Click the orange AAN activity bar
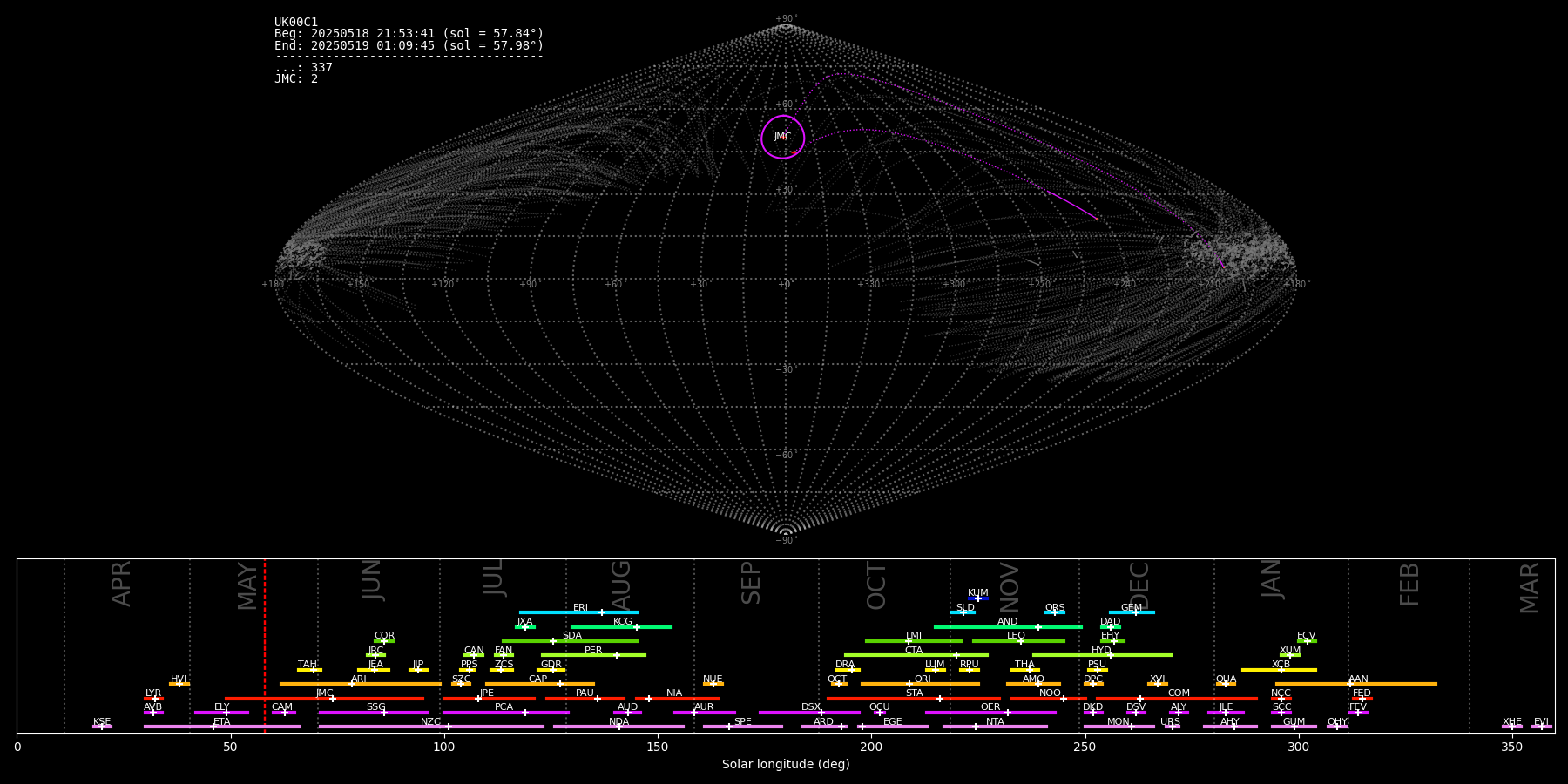 pyautogui.click(x=1356, y=684)
